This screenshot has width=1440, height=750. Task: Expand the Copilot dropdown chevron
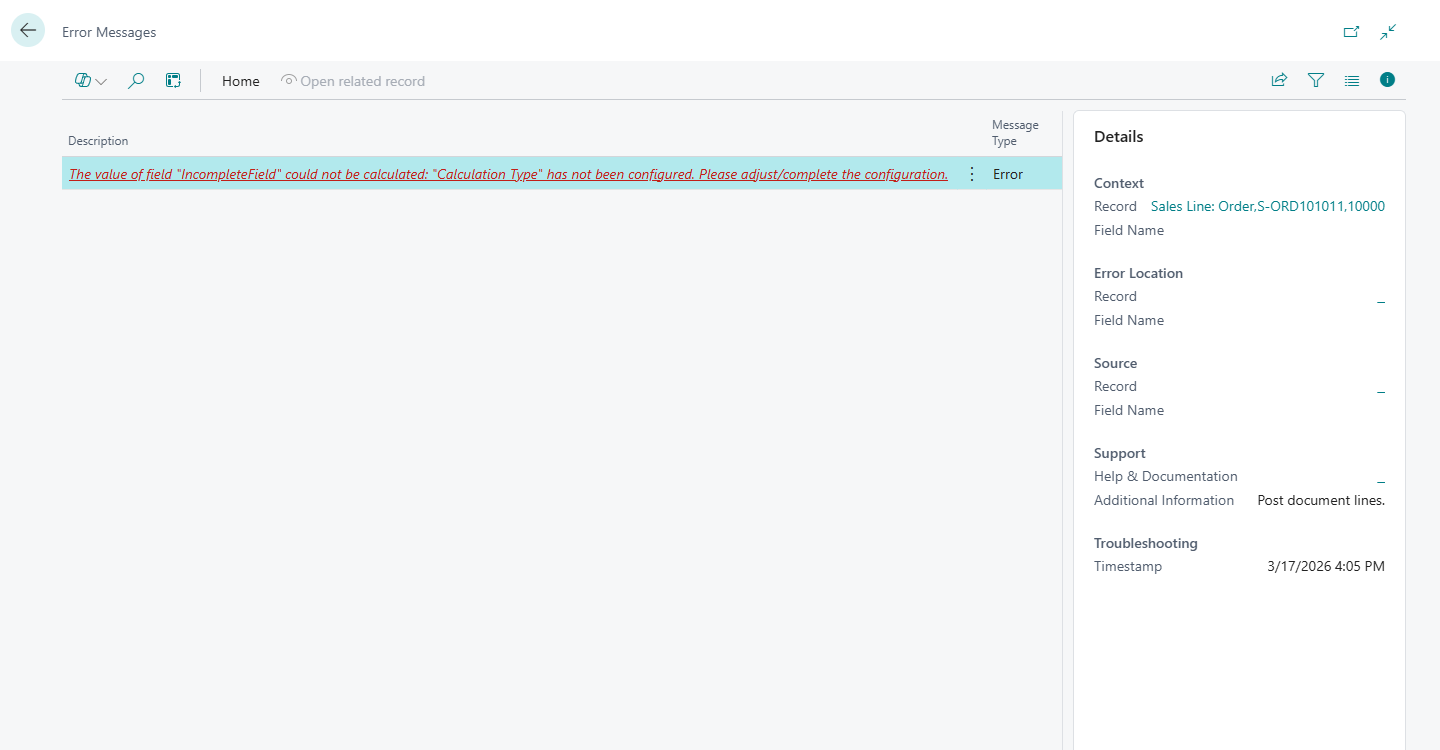click(x=101, y=82)
